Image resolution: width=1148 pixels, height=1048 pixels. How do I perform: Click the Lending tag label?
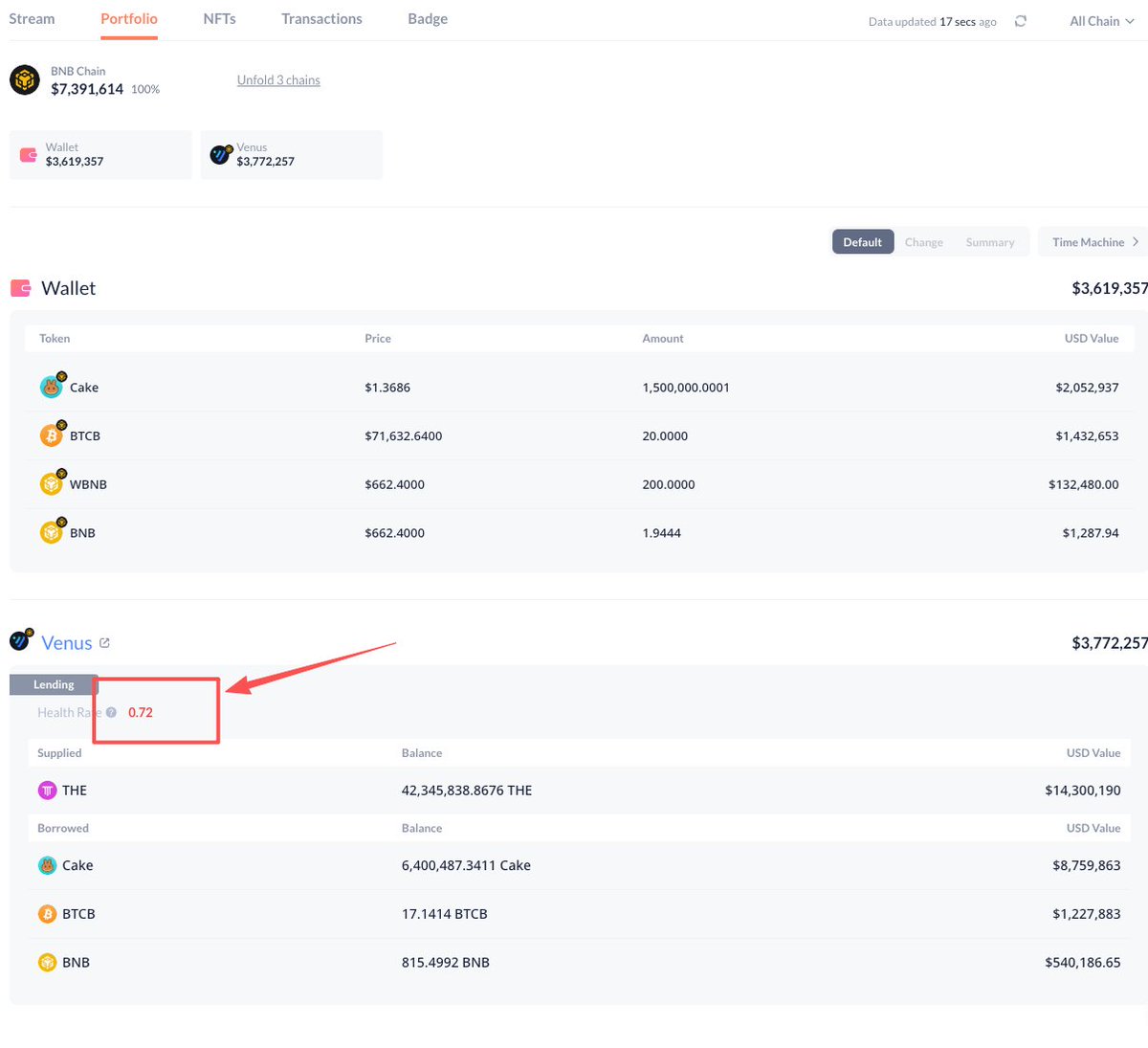(x=54, y=684)
